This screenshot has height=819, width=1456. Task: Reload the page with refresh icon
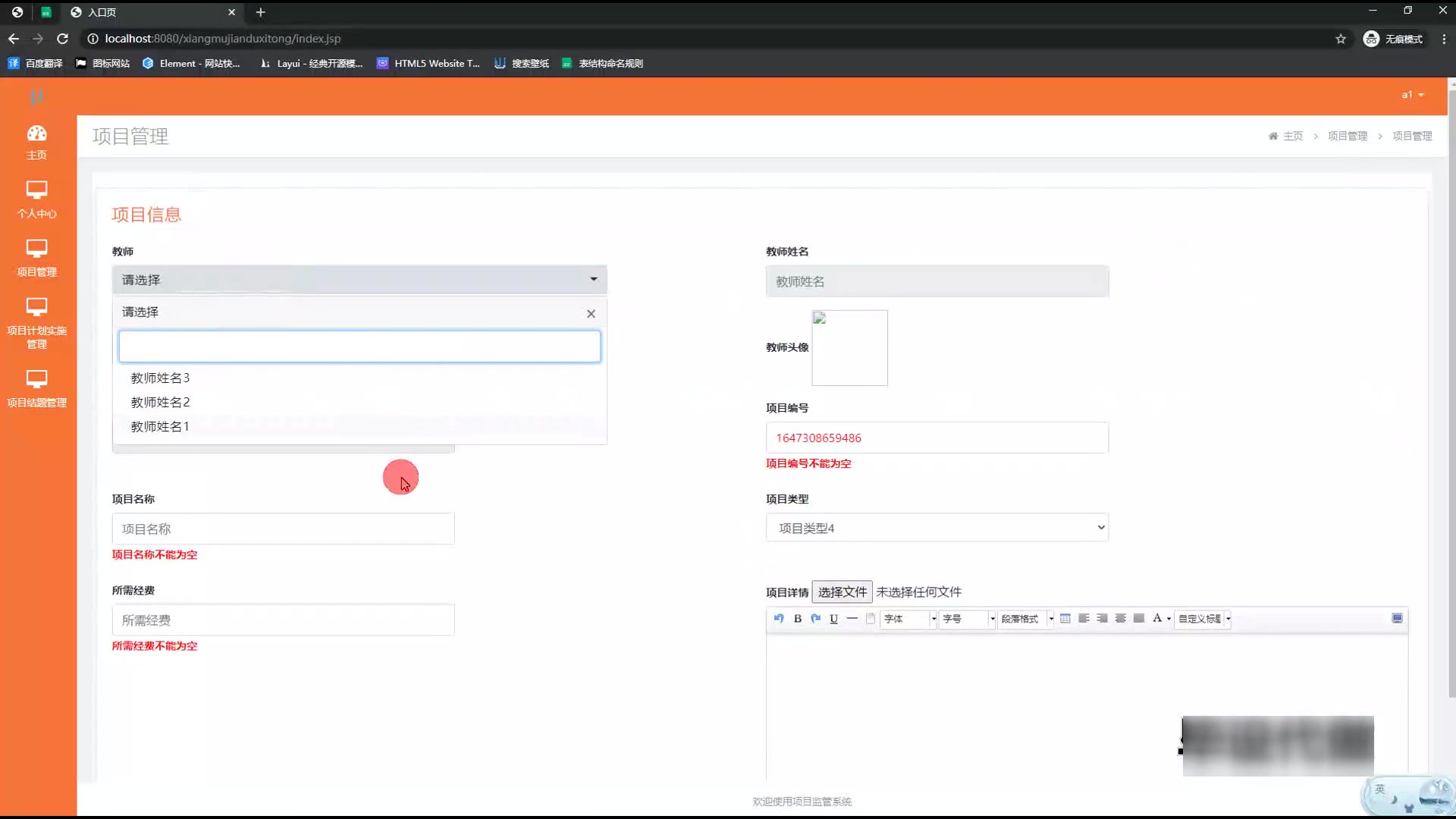pyautogui.click(x=63, y=39)
